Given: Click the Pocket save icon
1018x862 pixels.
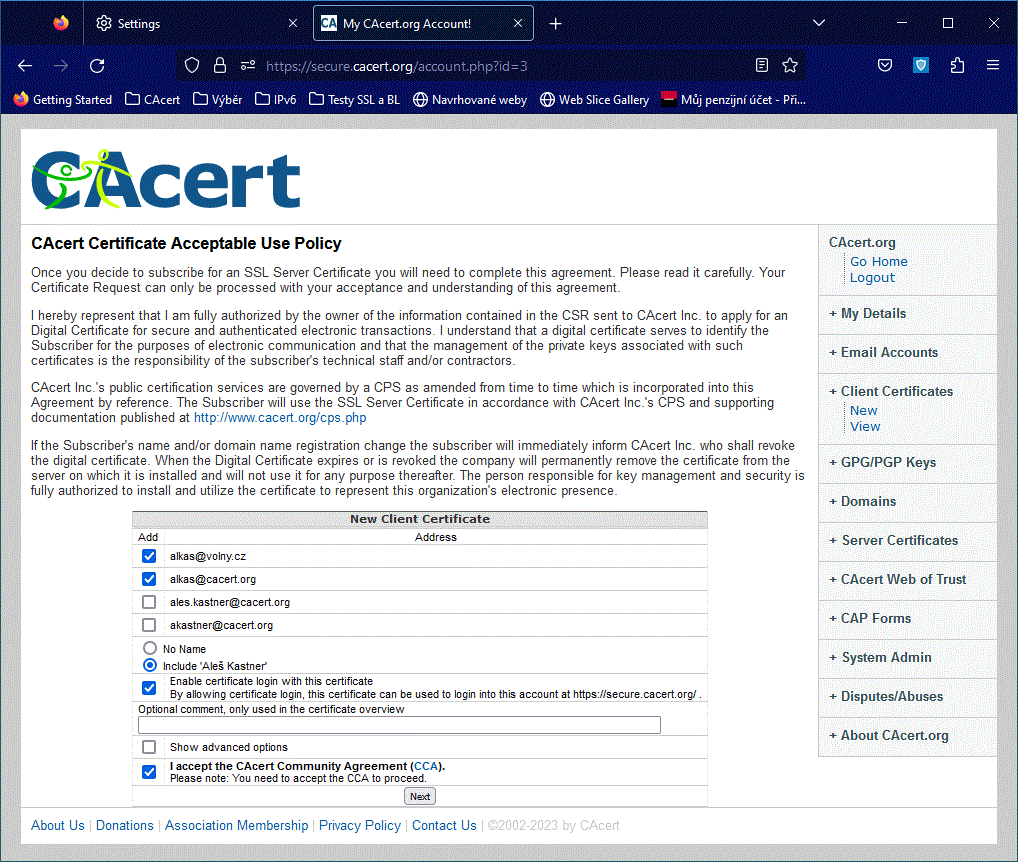Looking at the screenshot, I should point(885,66).
